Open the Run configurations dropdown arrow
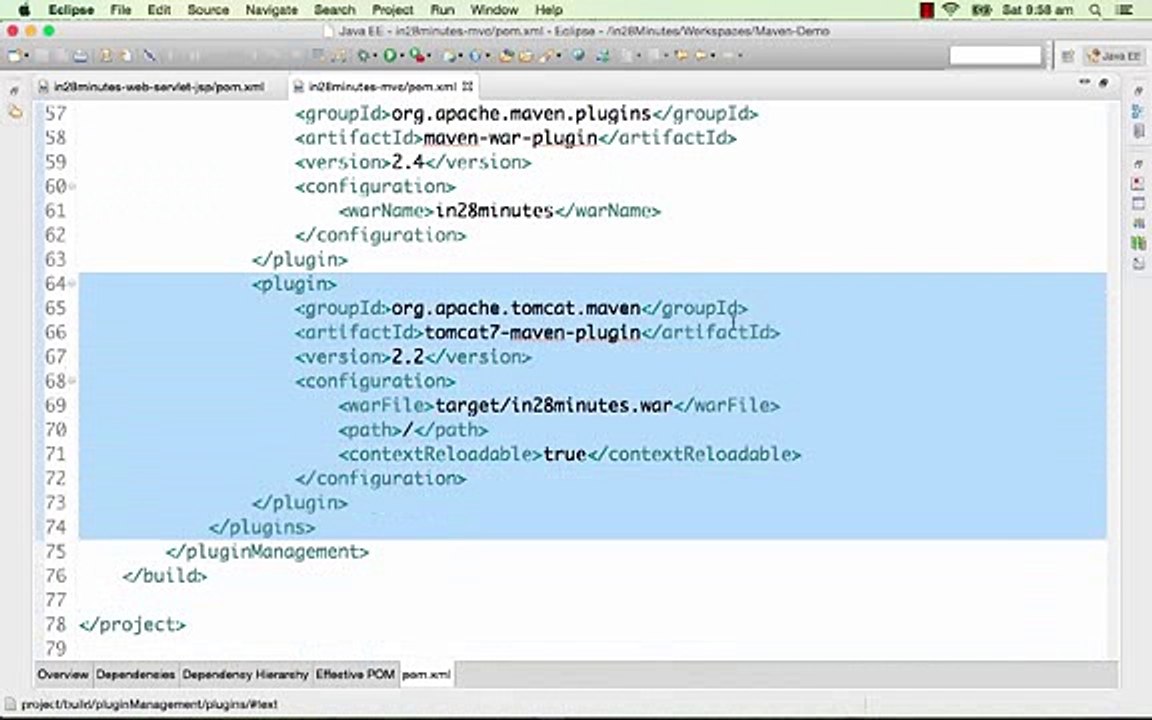The width and height of the screenshot is (1152, 720). [x=402, y=56]
